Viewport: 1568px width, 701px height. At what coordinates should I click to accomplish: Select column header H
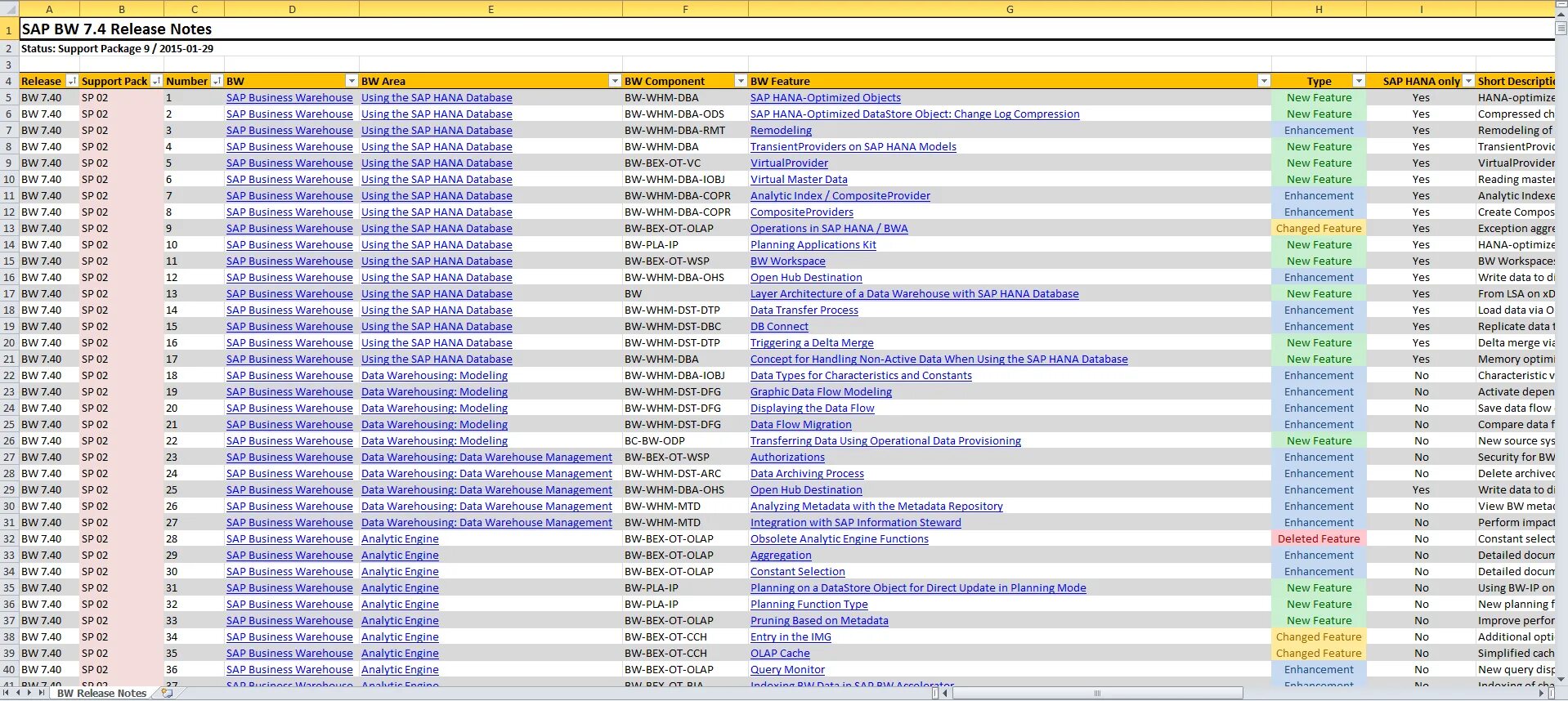point(1319,9)
